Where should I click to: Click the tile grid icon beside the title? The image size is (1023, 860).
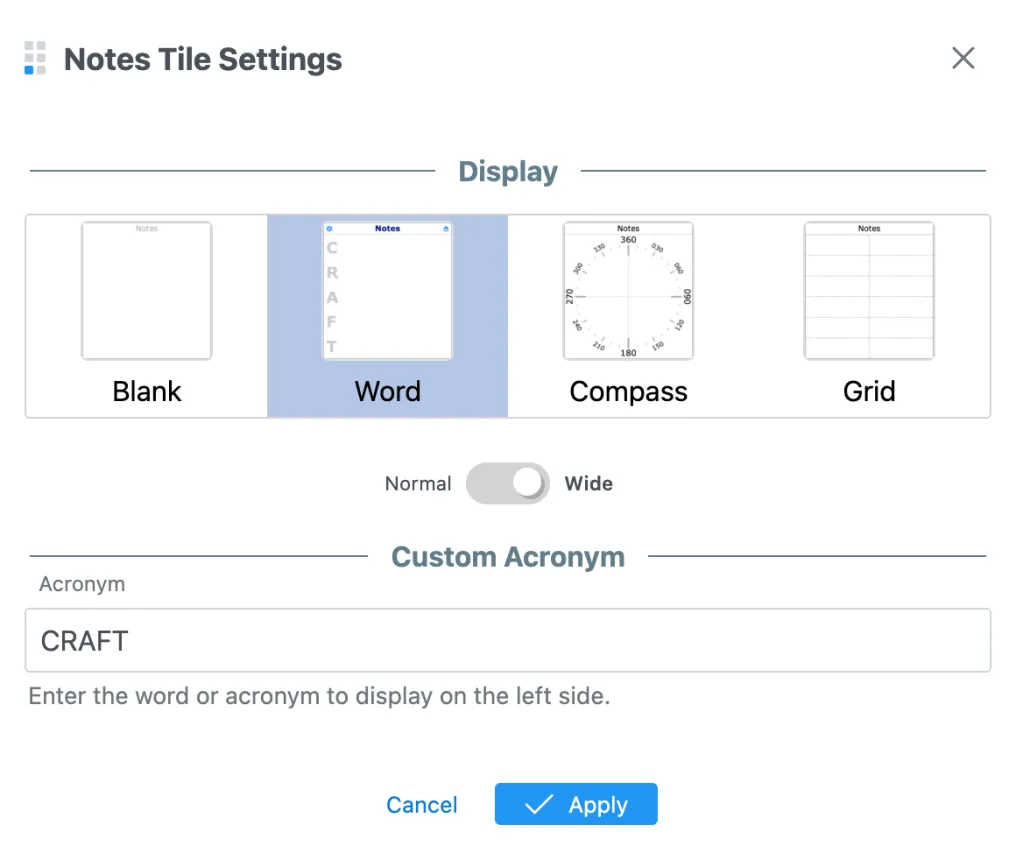[35, 59]
